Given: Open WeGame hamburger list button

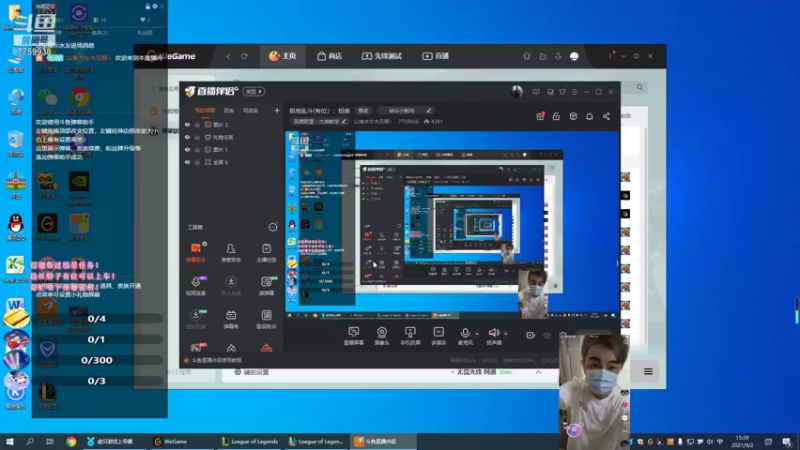Looking at the screenshot, I should 648,371.
